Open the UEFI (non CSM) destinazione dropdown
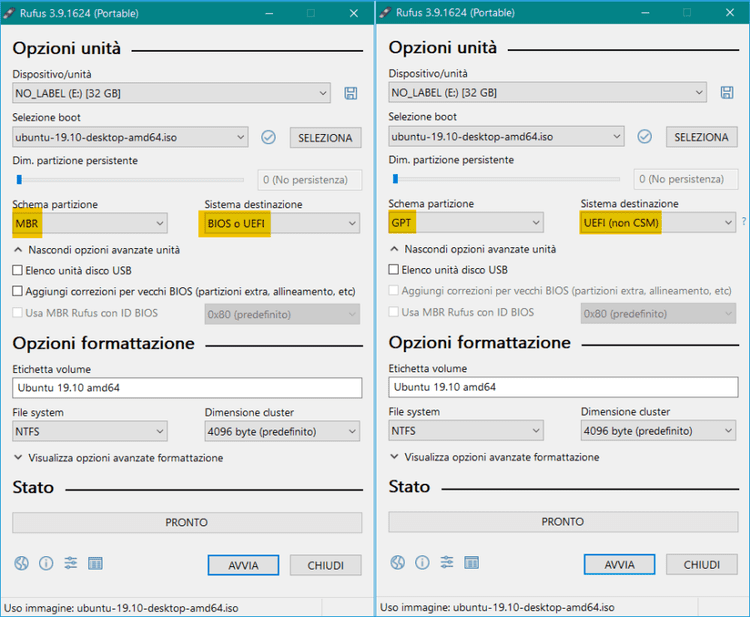750x617 pixels. point(658,222)
